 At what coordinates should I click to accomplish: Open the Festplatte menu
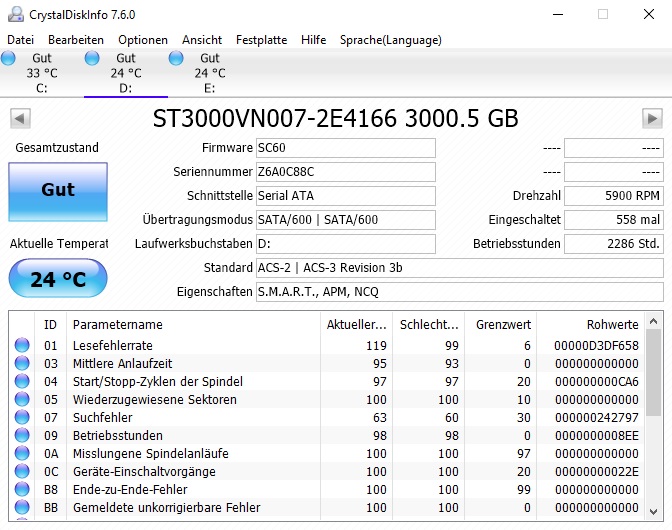point(261,40)
